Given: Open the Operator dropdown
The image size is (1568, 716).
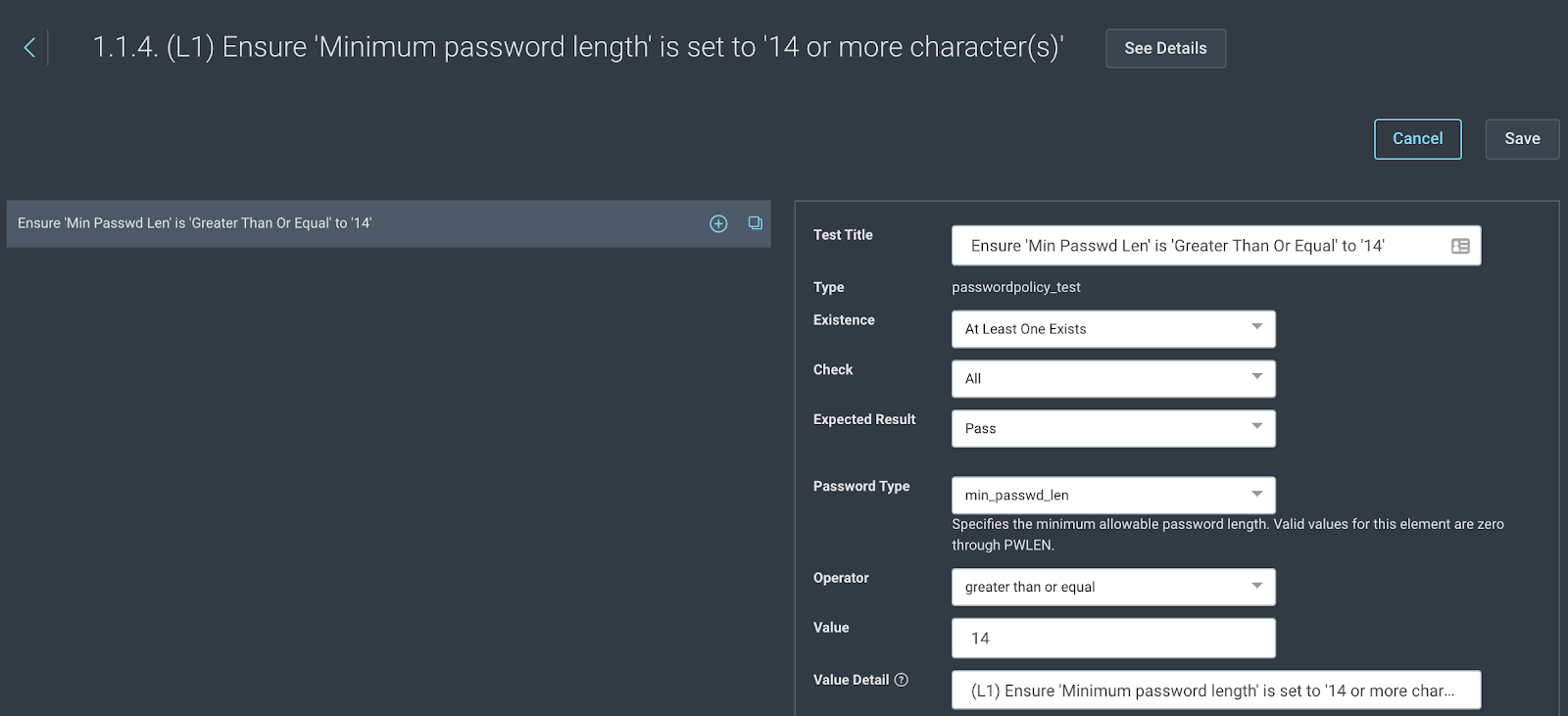Looking at the screenshot, I should [x=1113, y=587].
